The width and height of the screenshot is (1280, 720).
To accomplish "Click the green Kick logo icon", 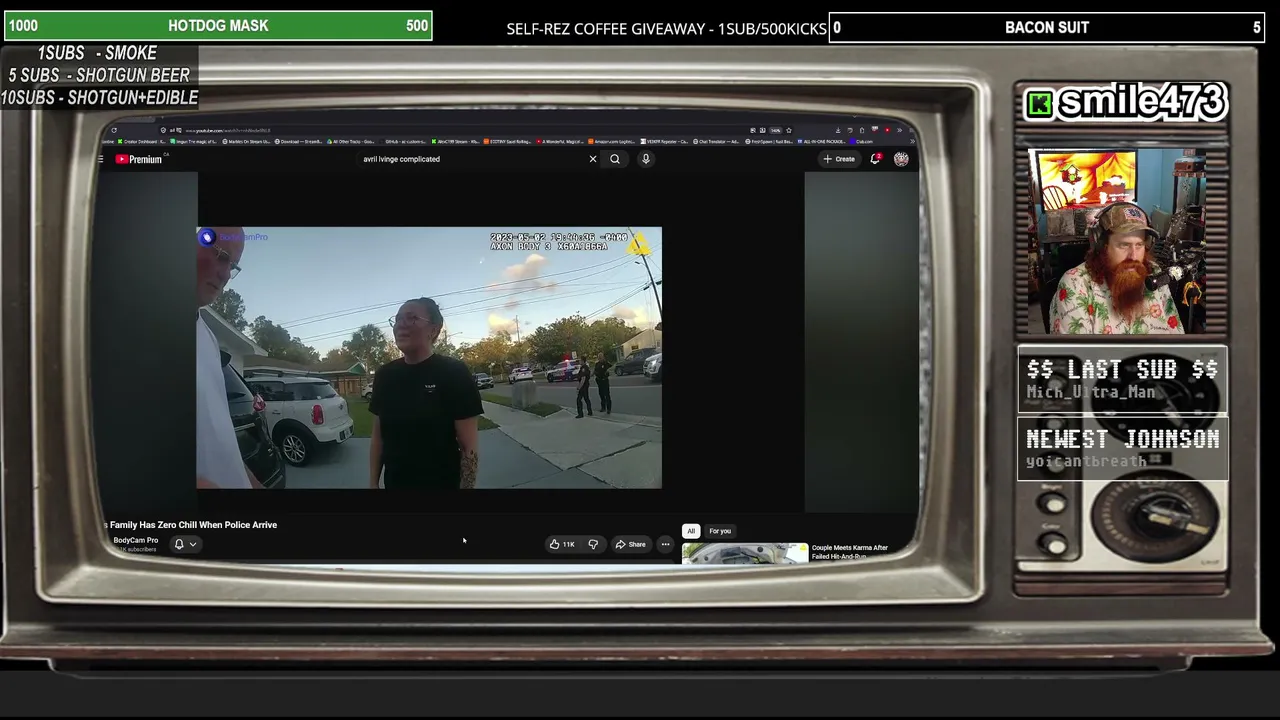I will (1040, 104).
